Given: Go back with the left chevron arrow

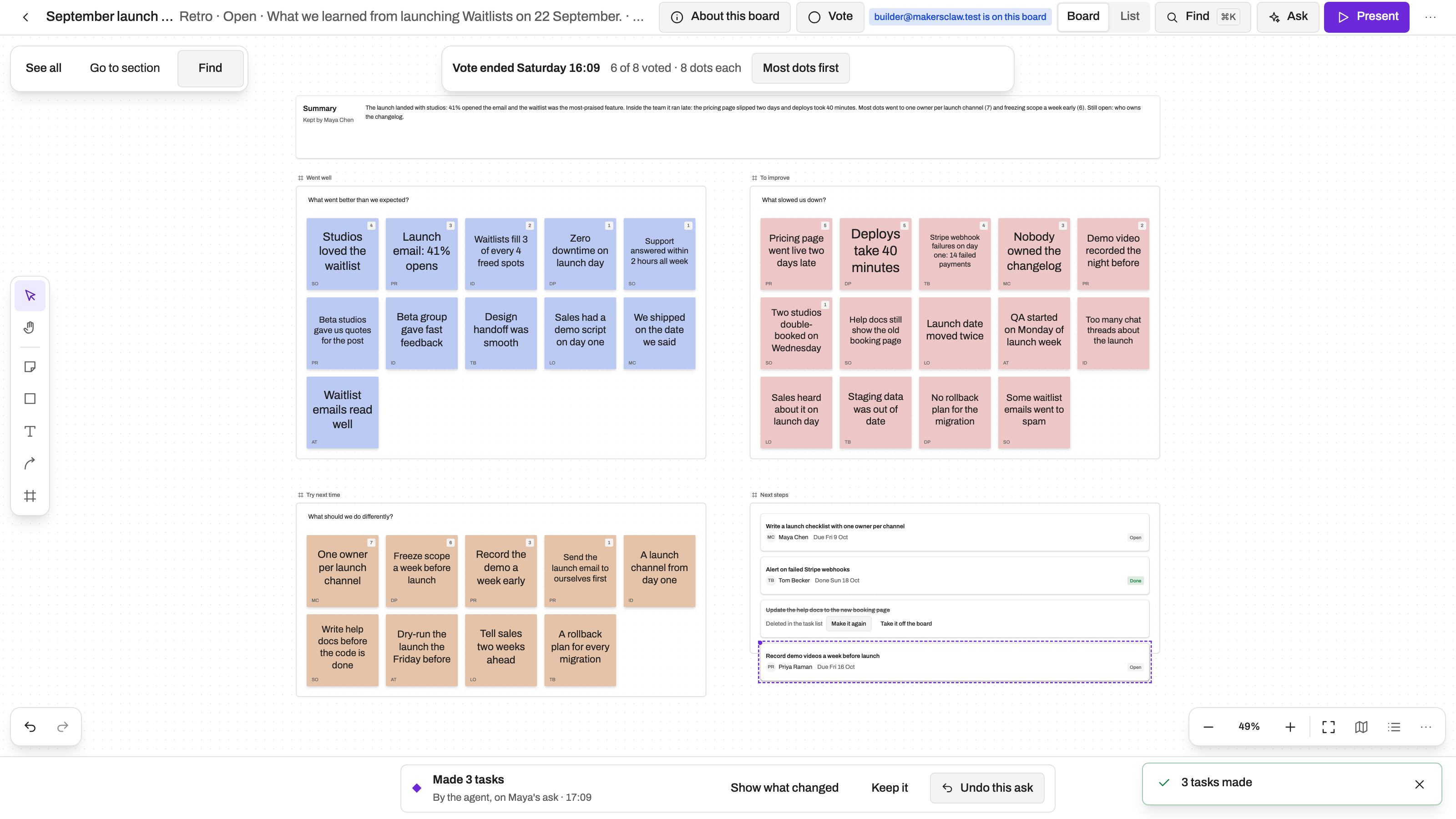Looking at the screenshot, I should click(x=25, y=17).
